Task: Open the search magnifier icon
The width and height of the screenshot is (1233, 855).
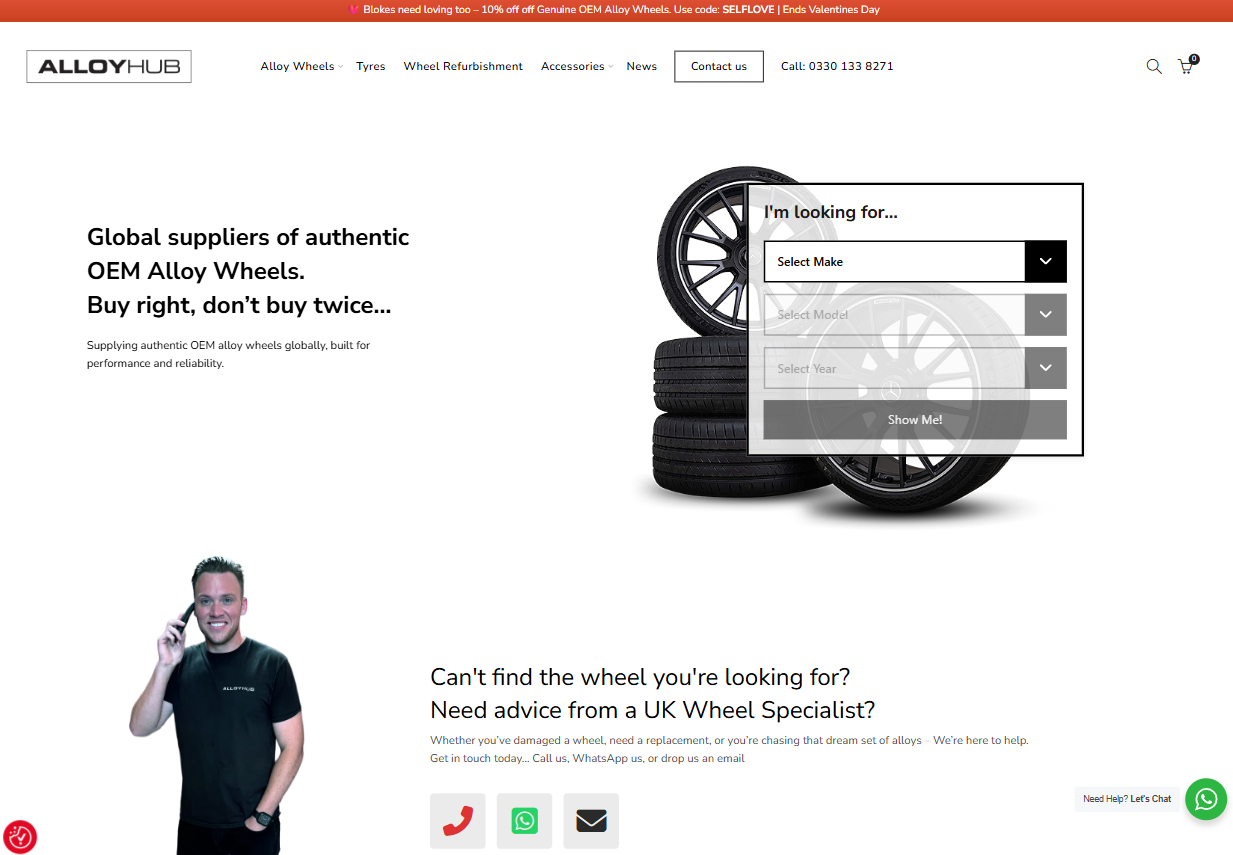Action: (1153, 67)
